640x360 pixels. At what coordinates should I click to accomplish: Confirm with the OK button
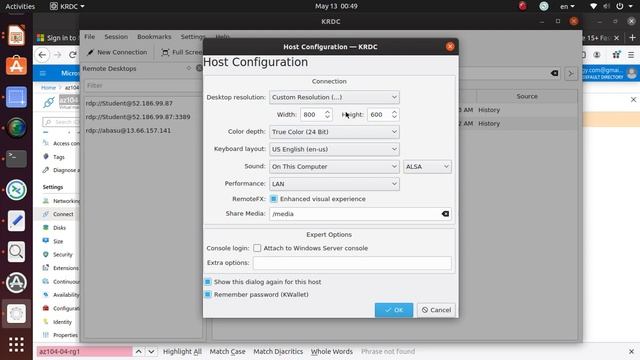394,310
